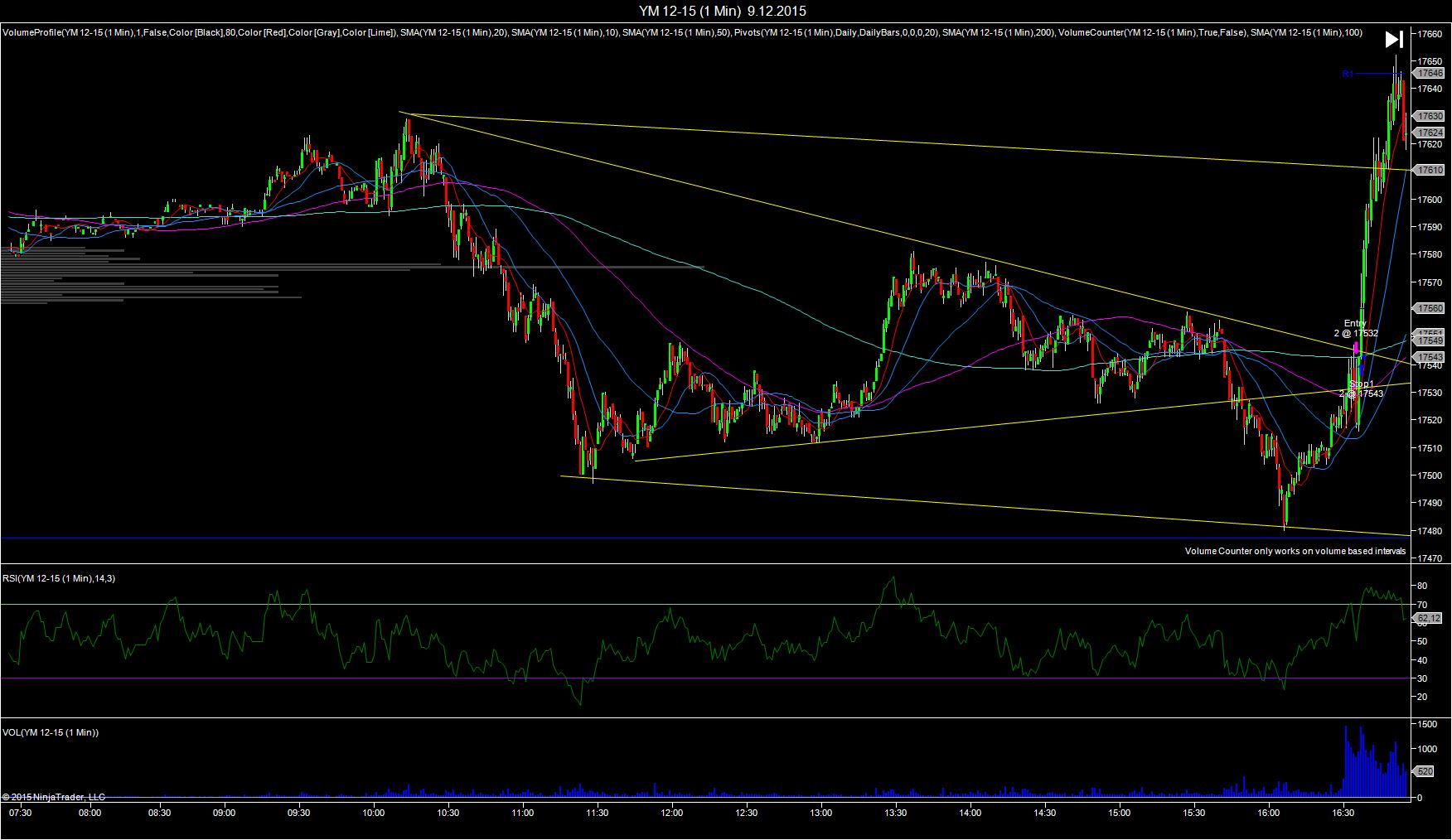Image resolution: width=1452 pixels, height=840 pixels.
Task: Click the 09:00 time axis label
Action: click(225, 813)
